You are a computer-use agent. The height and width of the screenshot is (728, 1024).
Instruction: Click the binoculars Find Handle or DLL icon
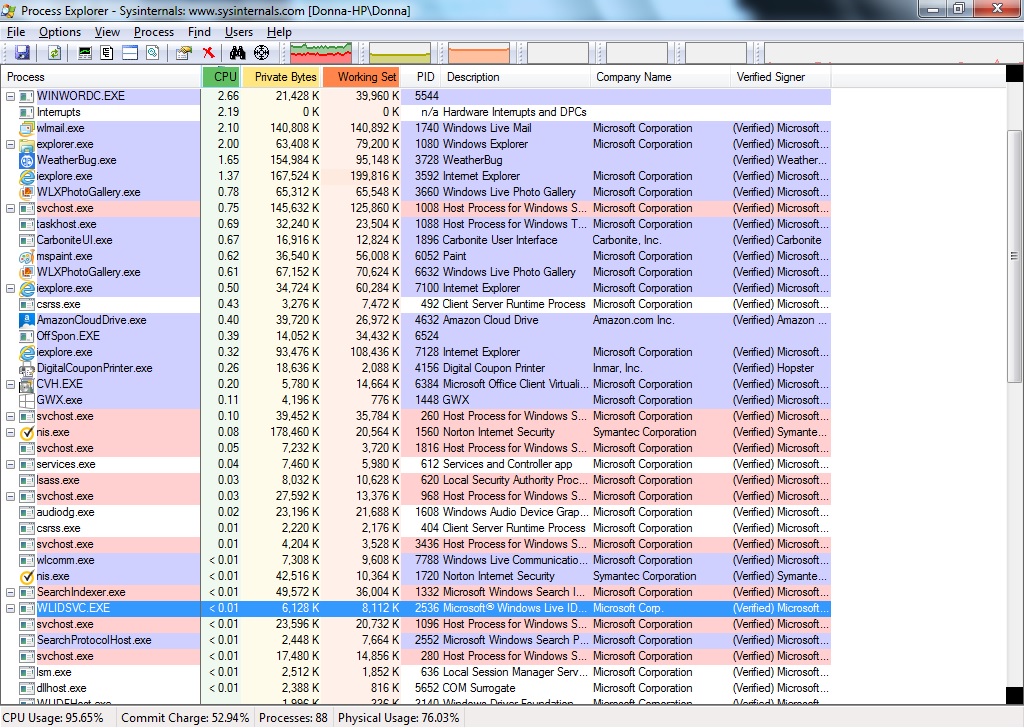[x=237, y=53]
